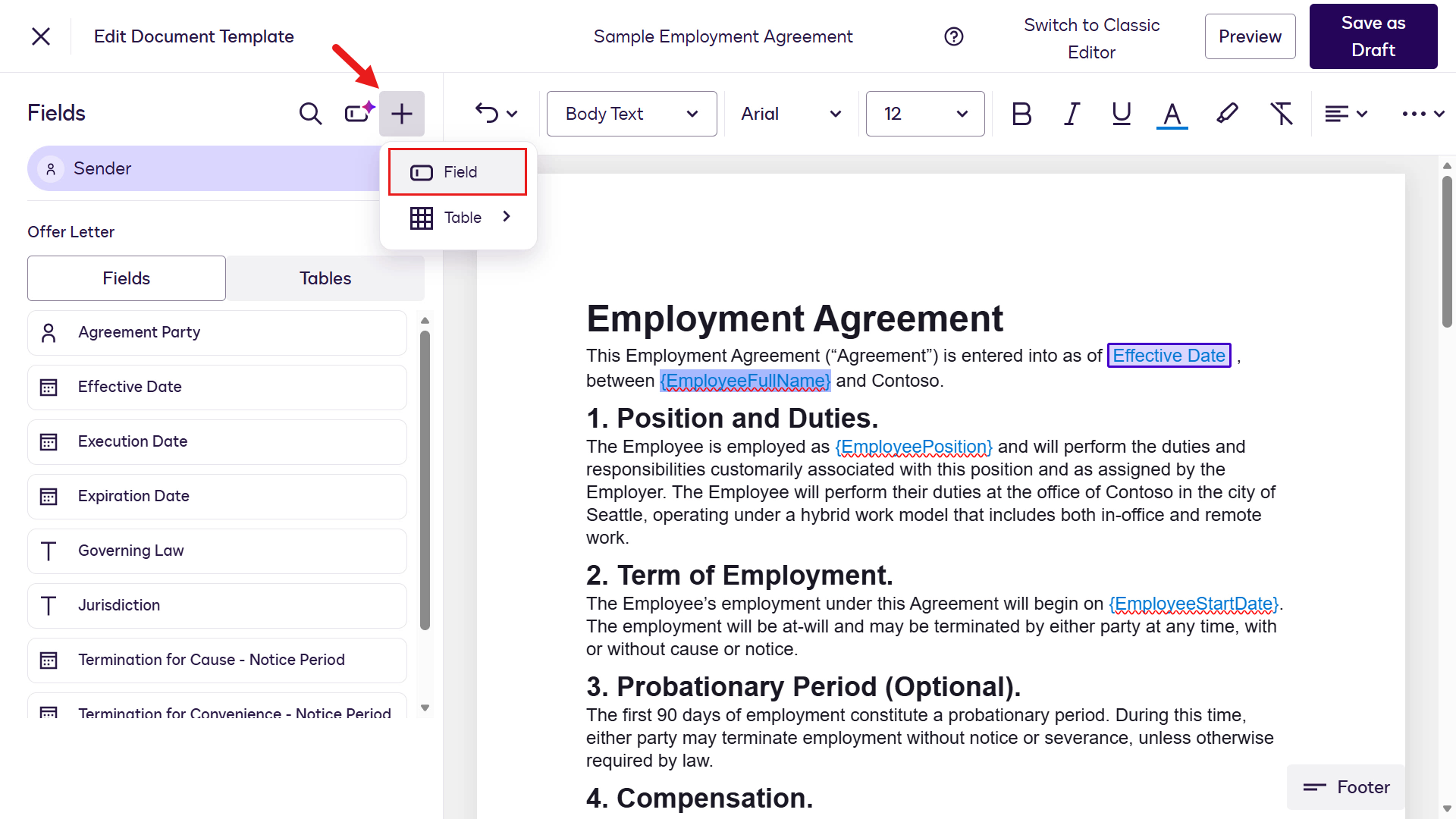Toggle underline formatting
Screen dimensions: 1456x819
[1121, 114]
